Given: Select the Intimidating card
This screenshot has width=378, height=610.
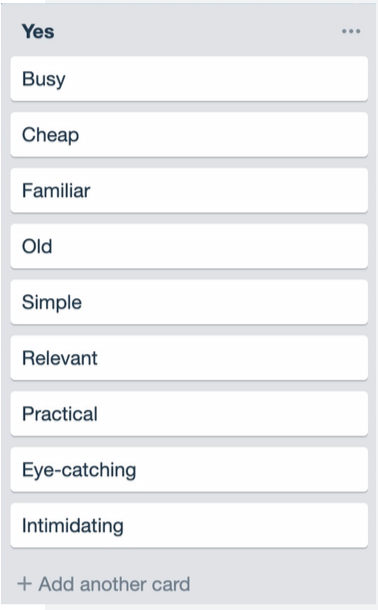Looking at the screenshot, I should click(x=189, y=526).
